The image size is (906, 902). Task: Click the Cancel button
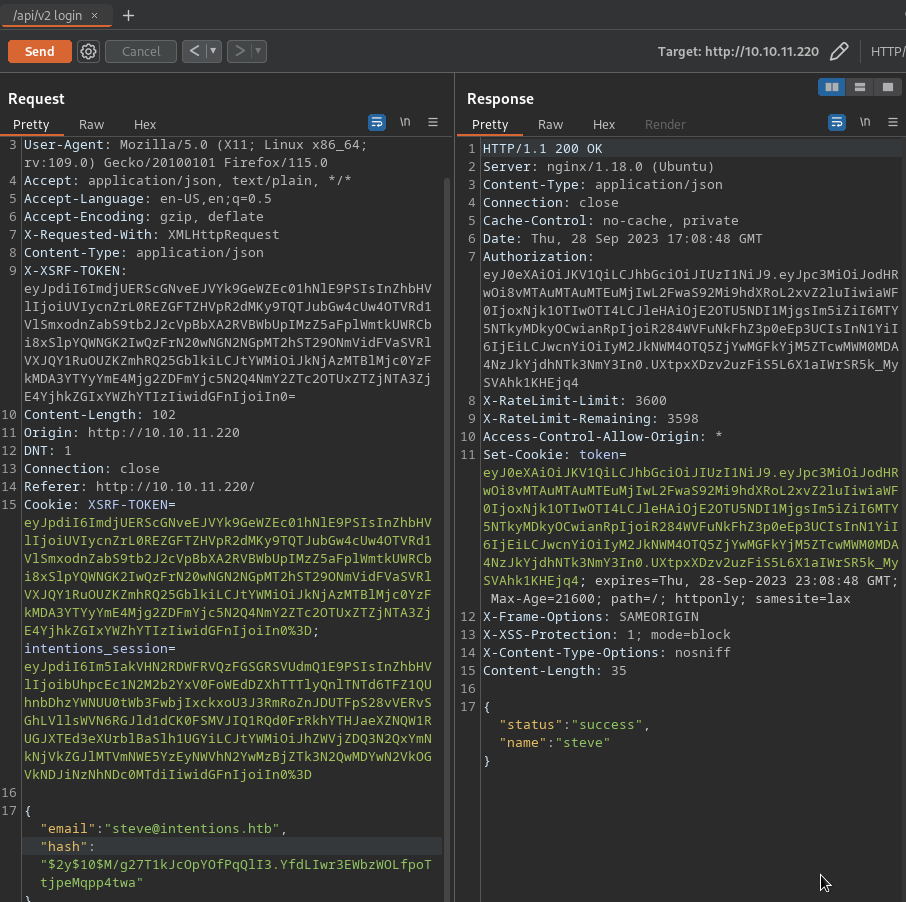coord(141,51)
